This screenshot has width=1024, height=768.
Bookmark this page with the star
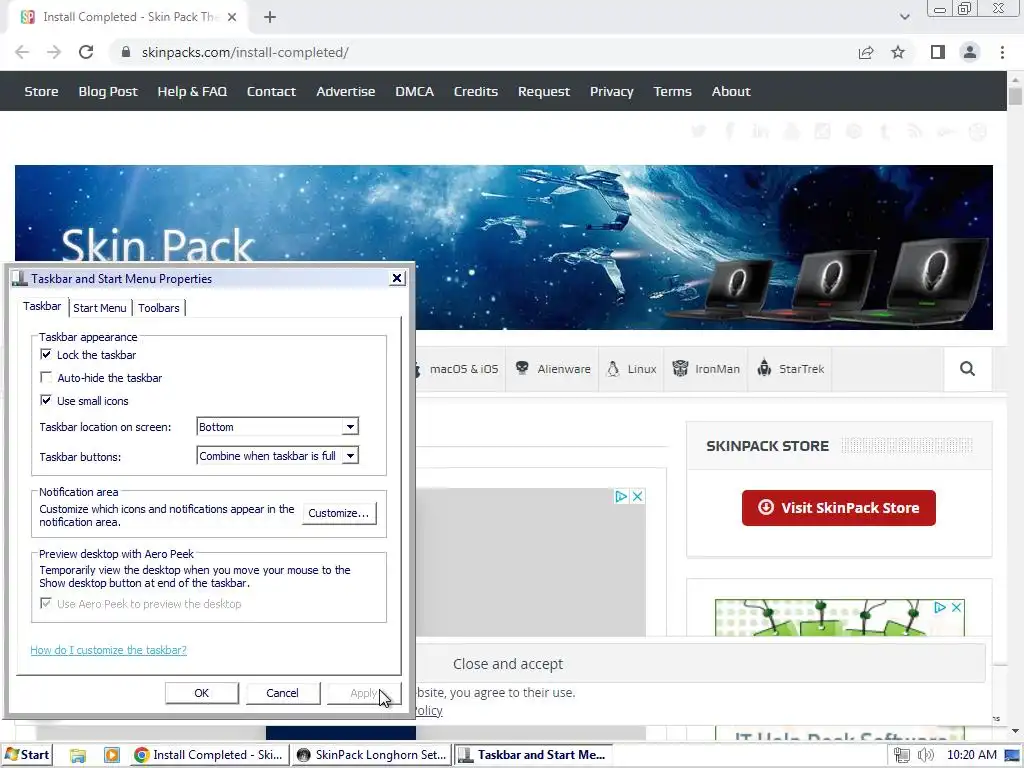pos(898,52)
